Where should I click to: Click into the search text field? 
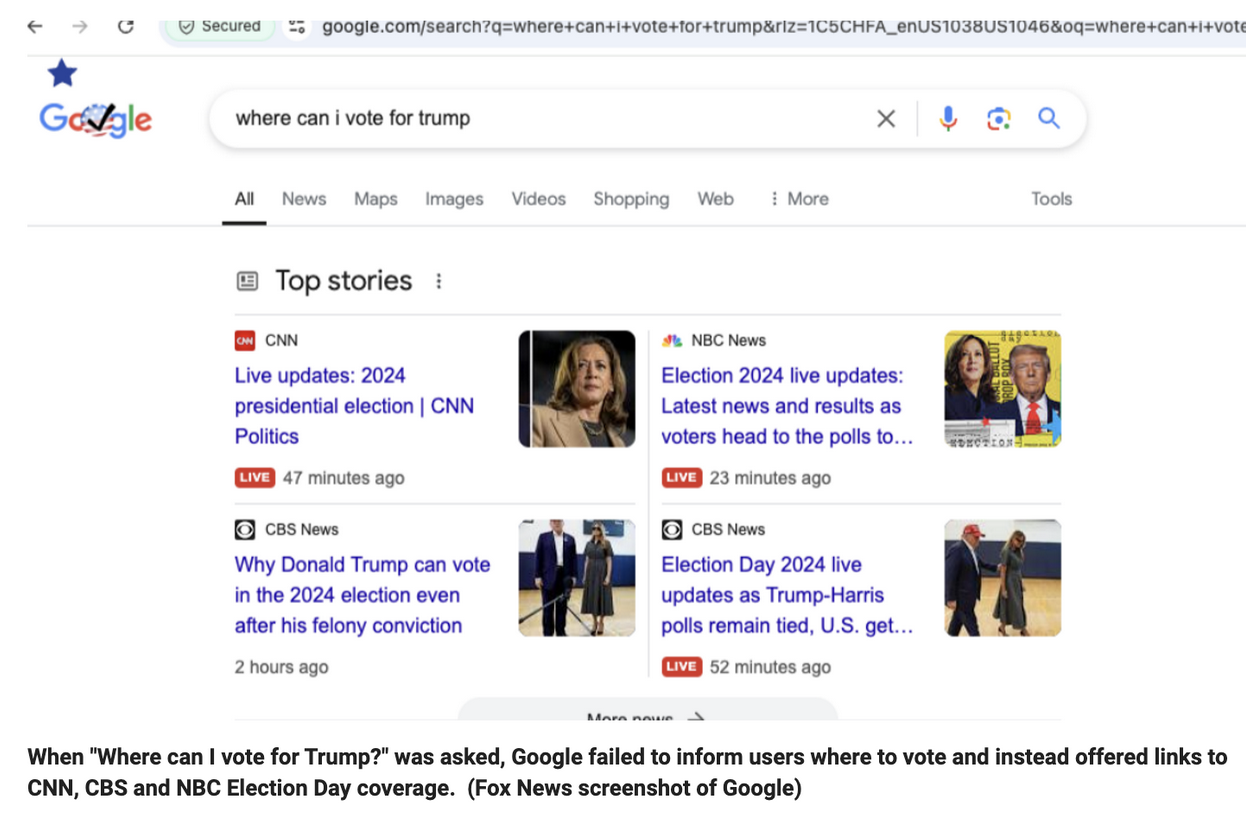coord(540,119)
